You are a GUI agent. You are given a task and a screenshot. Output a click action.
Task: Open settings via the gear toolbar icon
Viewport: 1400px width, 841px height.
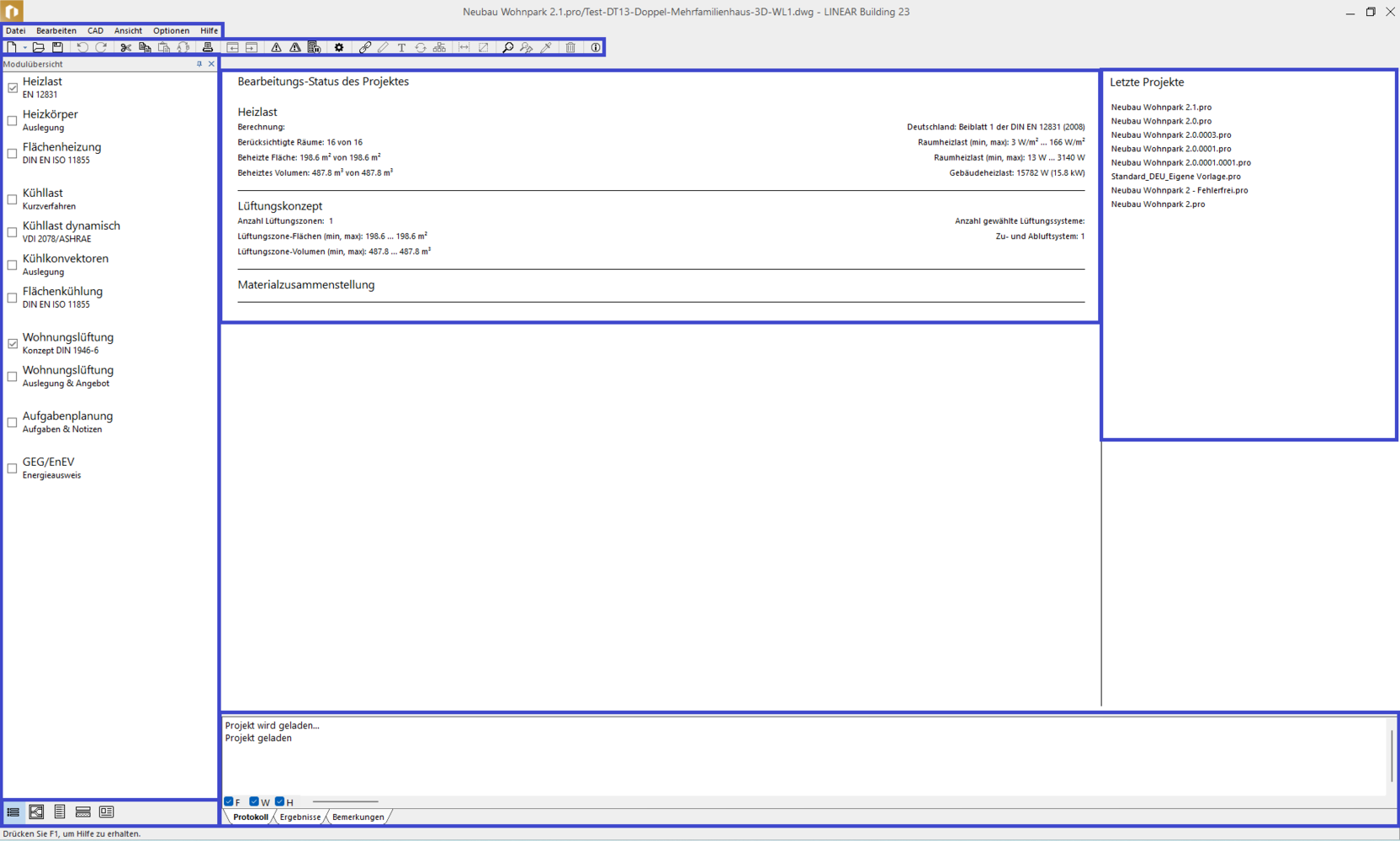339,48
